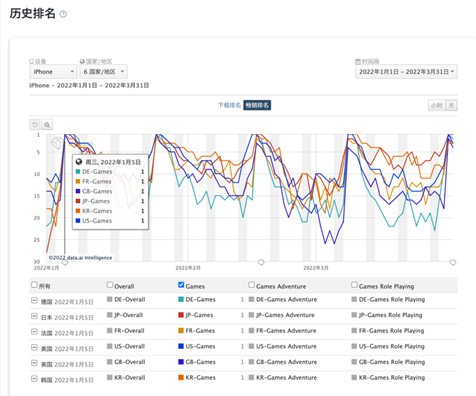Screen dimensions: 476x396
Task: Switch to 下载排名 tab
Action: tap(229, 105)
